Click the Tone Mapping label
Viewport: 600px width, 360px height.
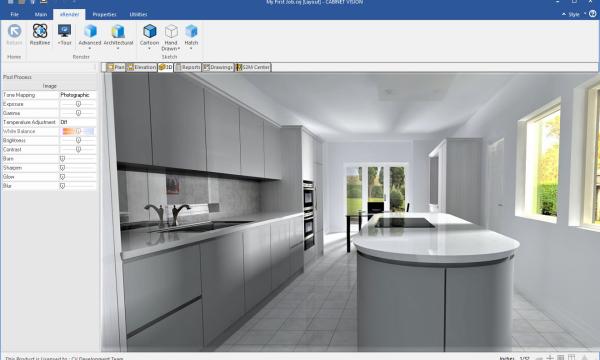point(19,95)
